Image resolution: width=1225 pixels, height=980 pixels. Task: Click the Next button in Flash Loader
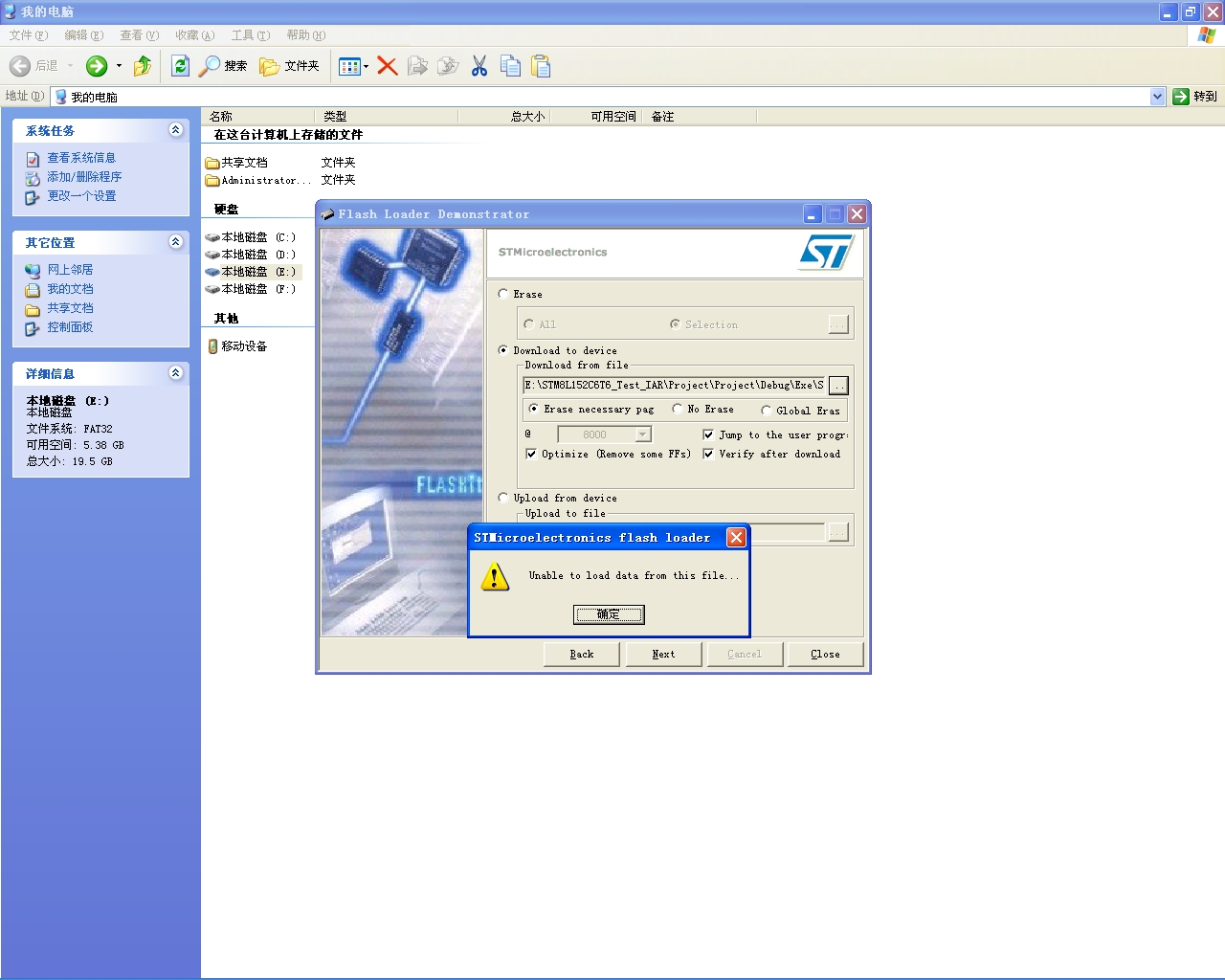tap(663, 654)
